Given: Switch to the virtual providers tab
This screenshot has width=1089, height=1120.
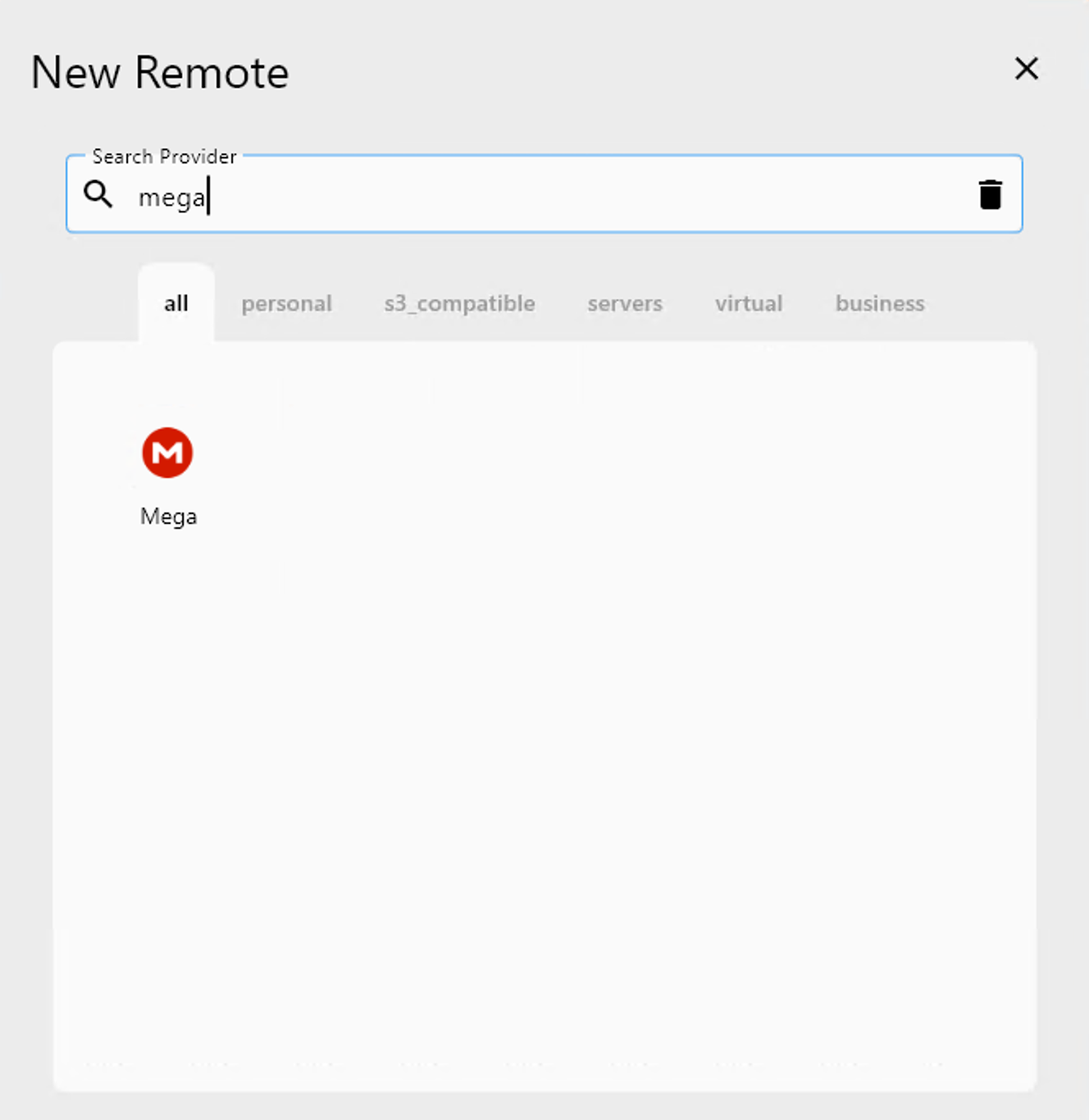Looking at the screenshot, I should [x=748, y=303].
